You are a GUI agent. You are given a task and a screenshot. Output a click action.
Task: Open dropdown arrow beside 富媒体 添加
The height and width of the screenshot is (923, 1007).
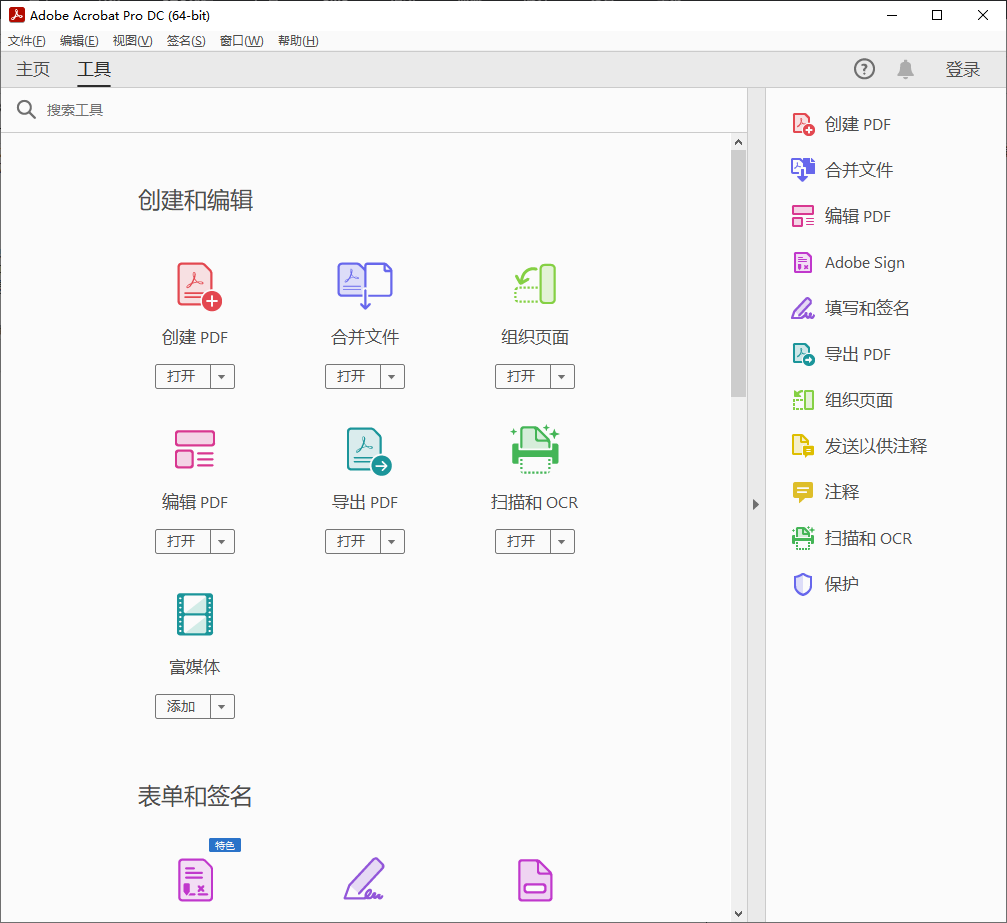point(222,707)
